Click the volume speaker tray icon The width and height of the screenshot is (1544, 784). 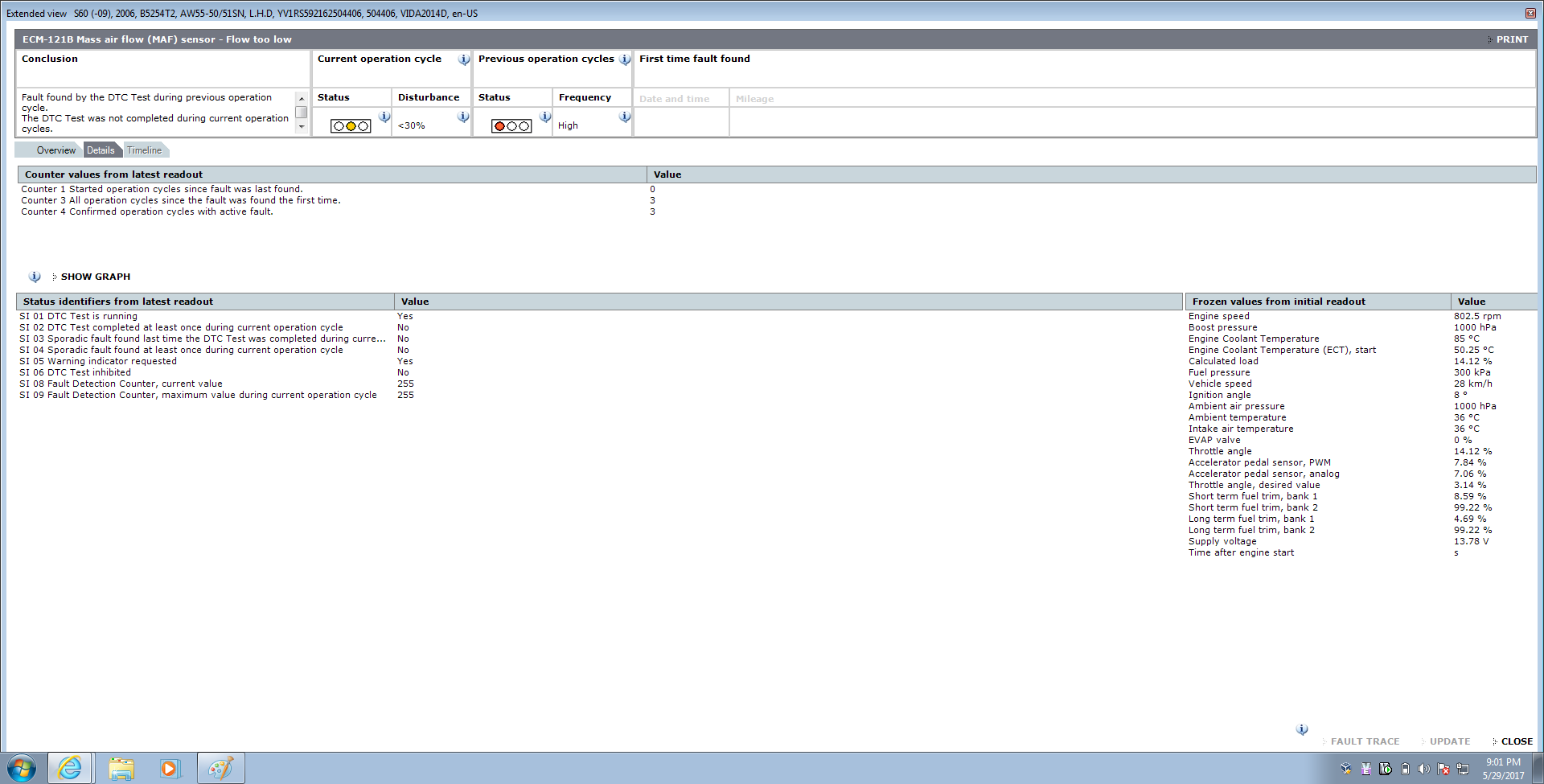tap(1424, 770)
